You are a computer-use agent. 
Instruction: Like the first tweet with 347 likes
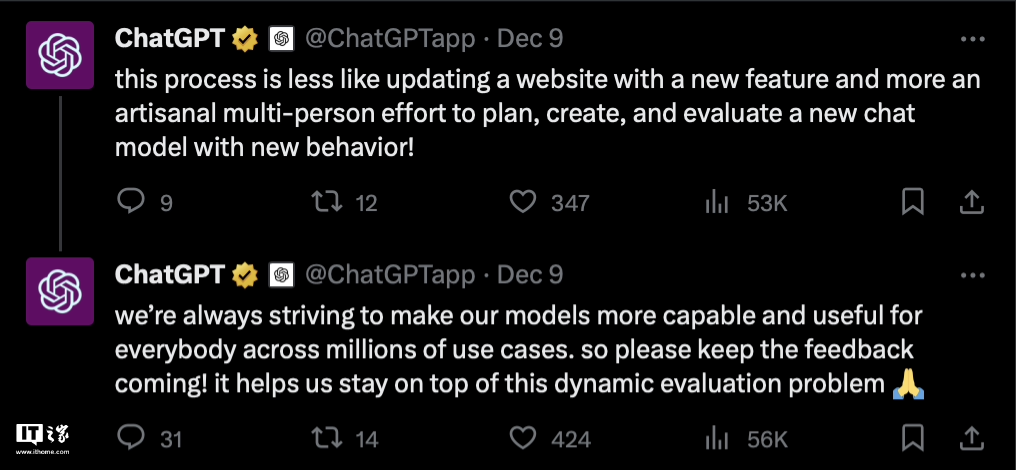coord(524,203)
